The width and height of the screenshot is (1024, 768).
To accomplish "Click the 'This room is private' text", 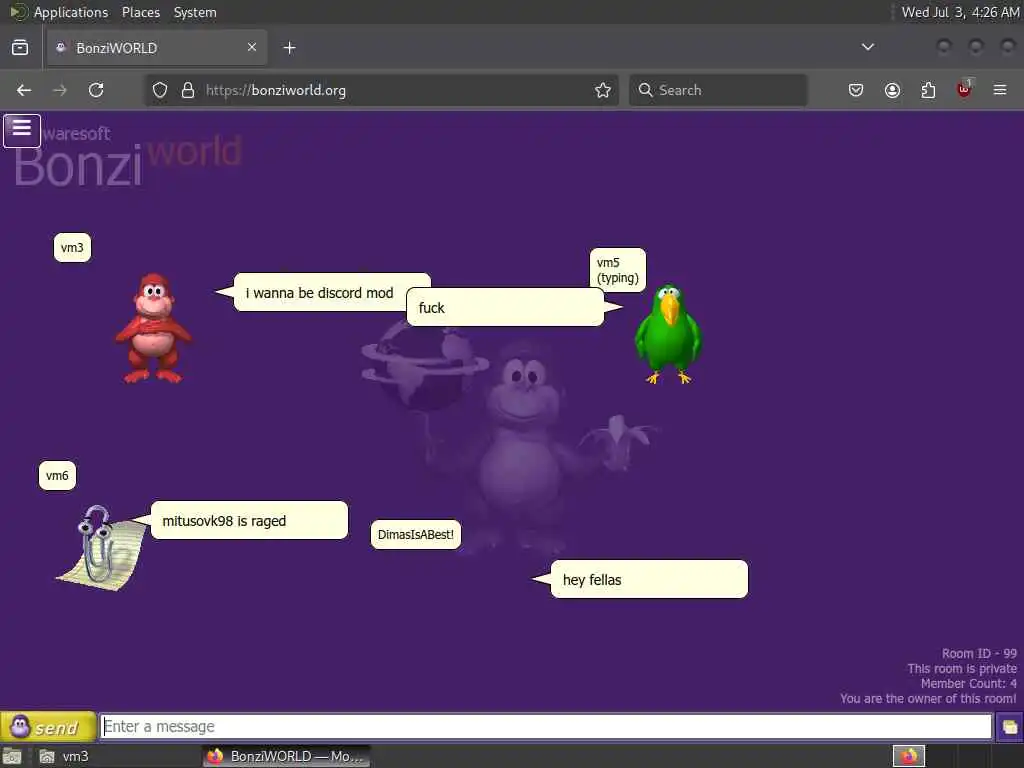I will tap(962, 668).
